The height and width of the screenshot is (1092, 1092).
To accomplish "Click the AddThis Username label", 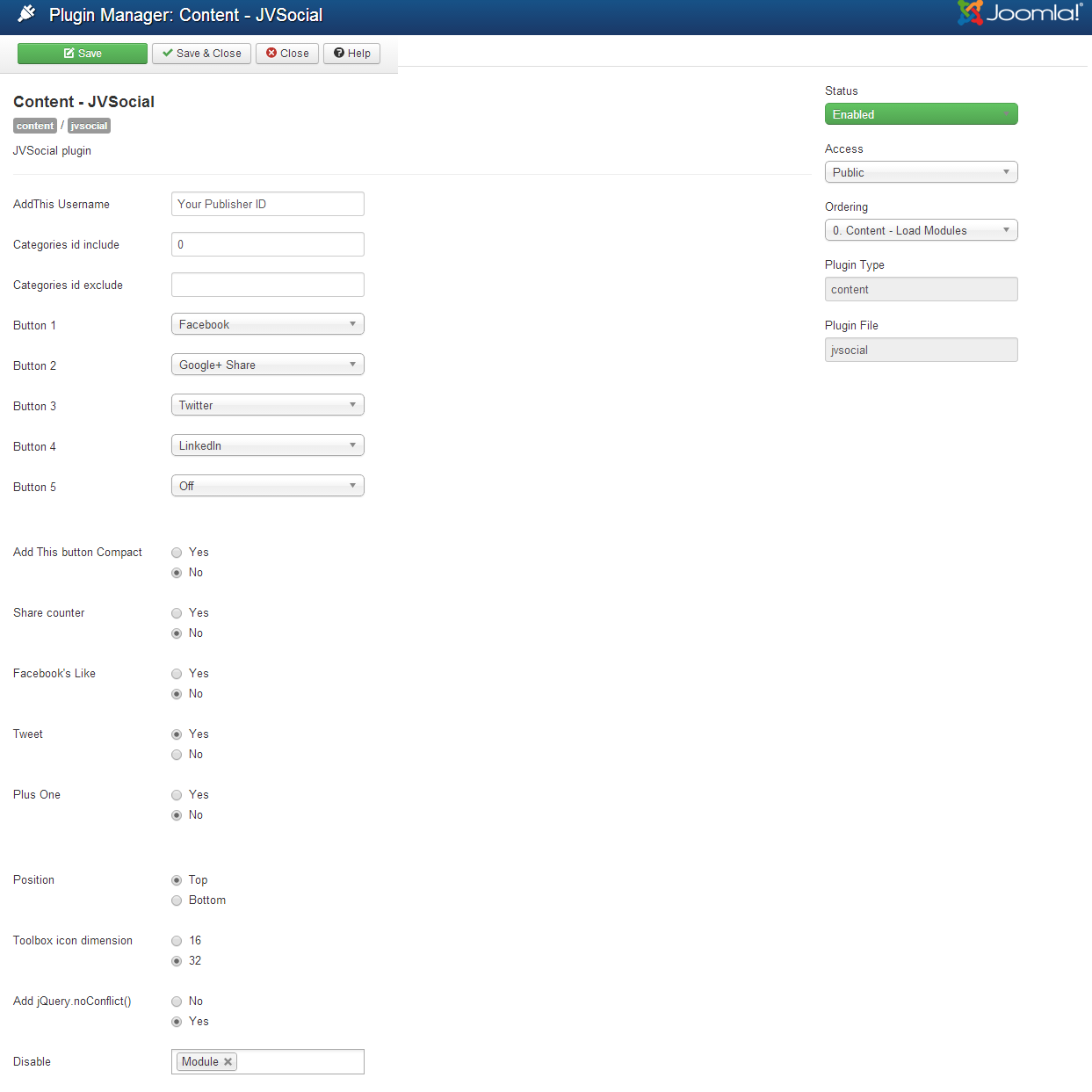I will 61,204.
